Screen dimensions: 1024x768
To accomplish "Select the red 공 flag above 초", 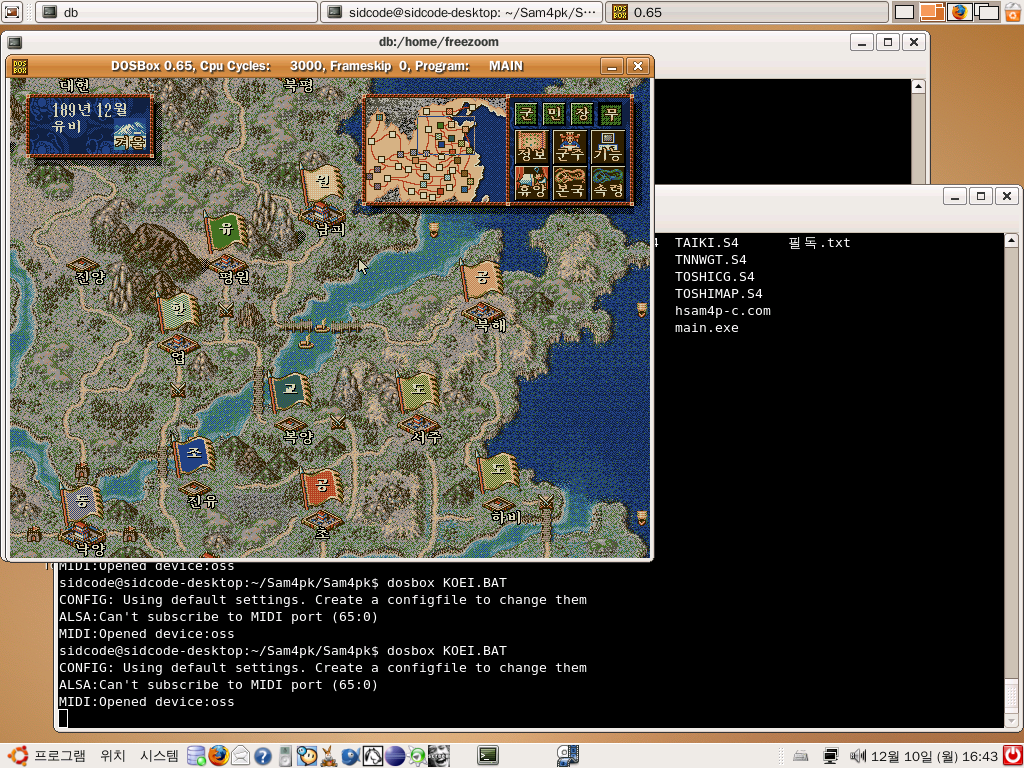I will [x=322, y=487].
